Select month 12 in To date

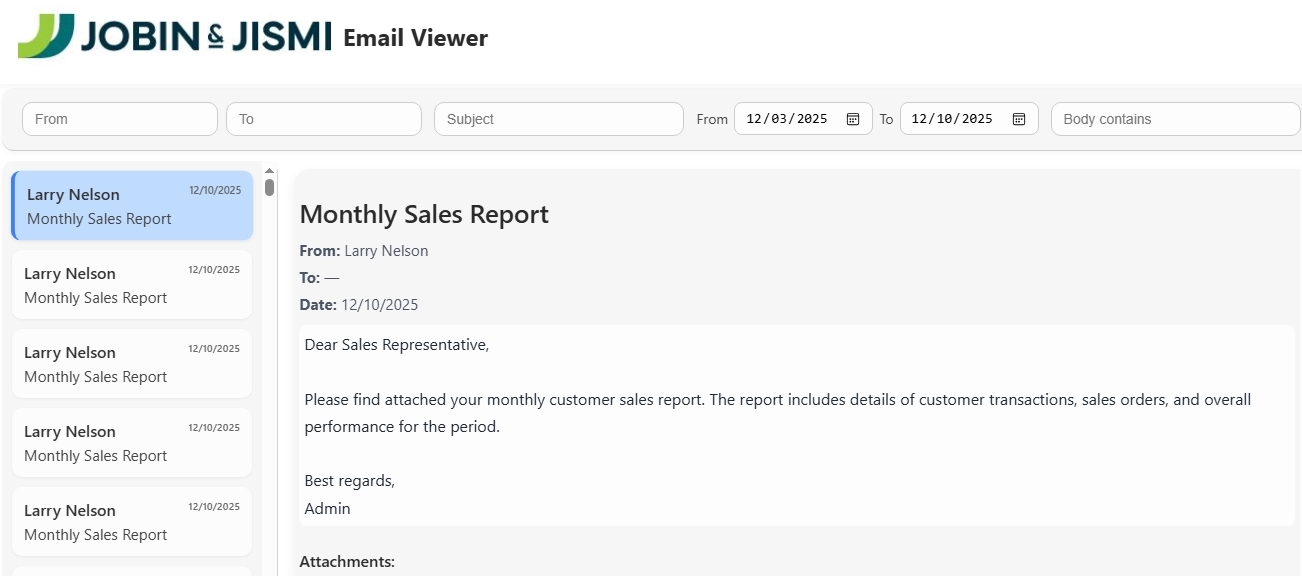point(921,119)
